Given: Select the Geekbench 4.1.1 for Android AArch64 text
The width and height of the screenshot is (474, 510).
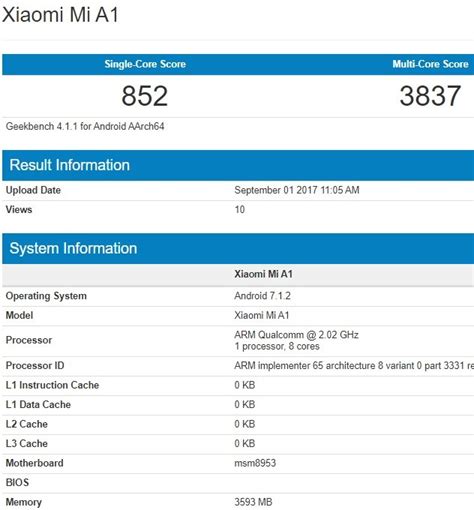Looking at the screenshot, I should (x=85, y=126).
